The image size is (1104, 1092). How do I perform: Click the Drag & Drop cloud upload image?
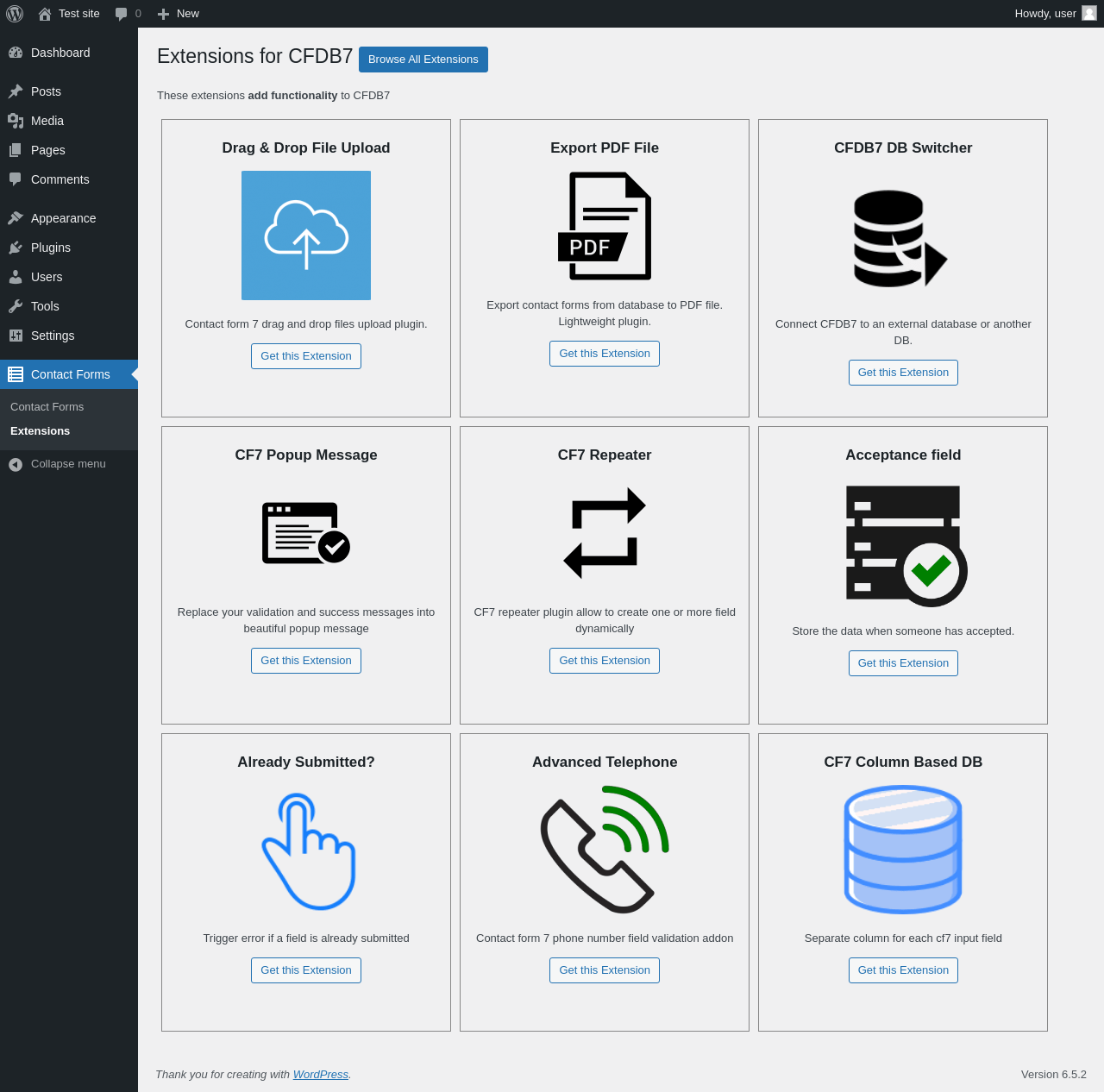(x=306, y=235)
